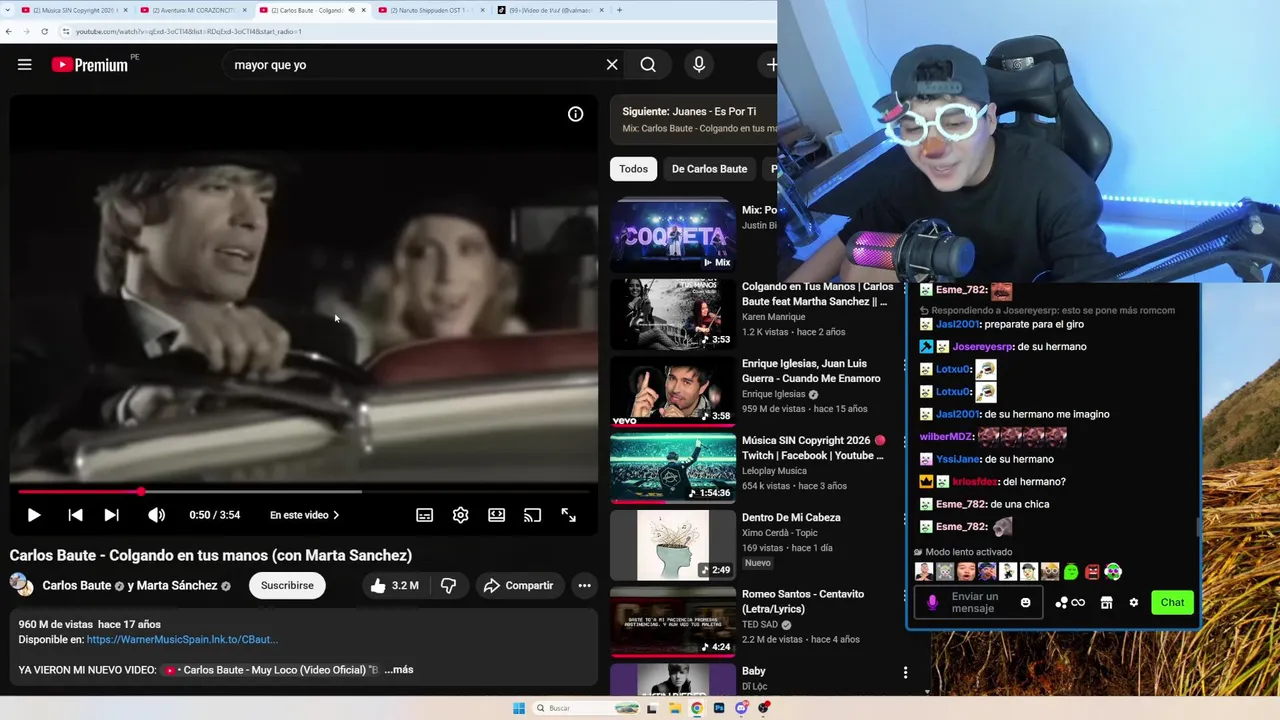Skip to next video in player
Viewport: 1280px width, 720px height.
point(111,515)
